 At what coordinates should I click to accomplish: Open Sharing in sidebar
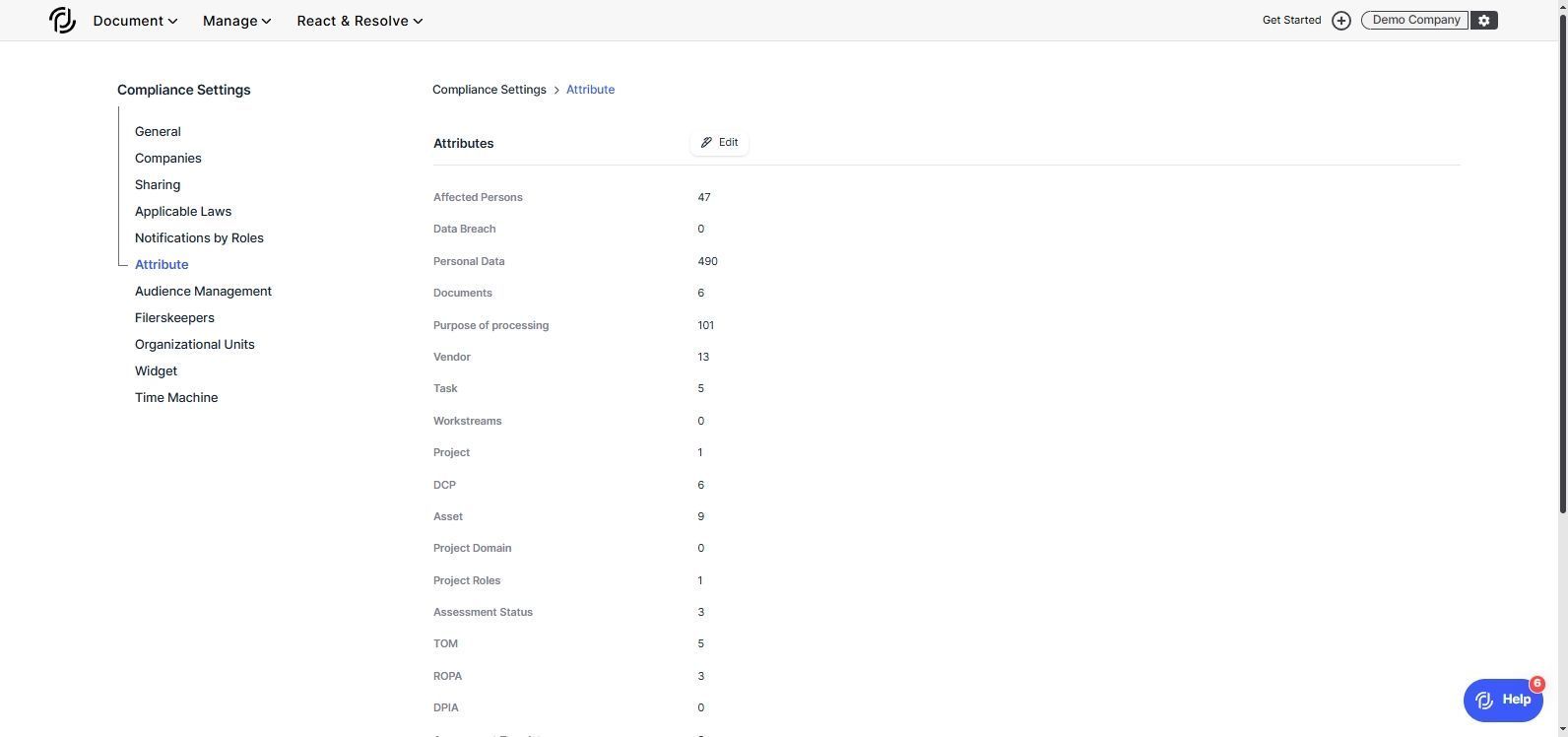[x=158, y=185]
